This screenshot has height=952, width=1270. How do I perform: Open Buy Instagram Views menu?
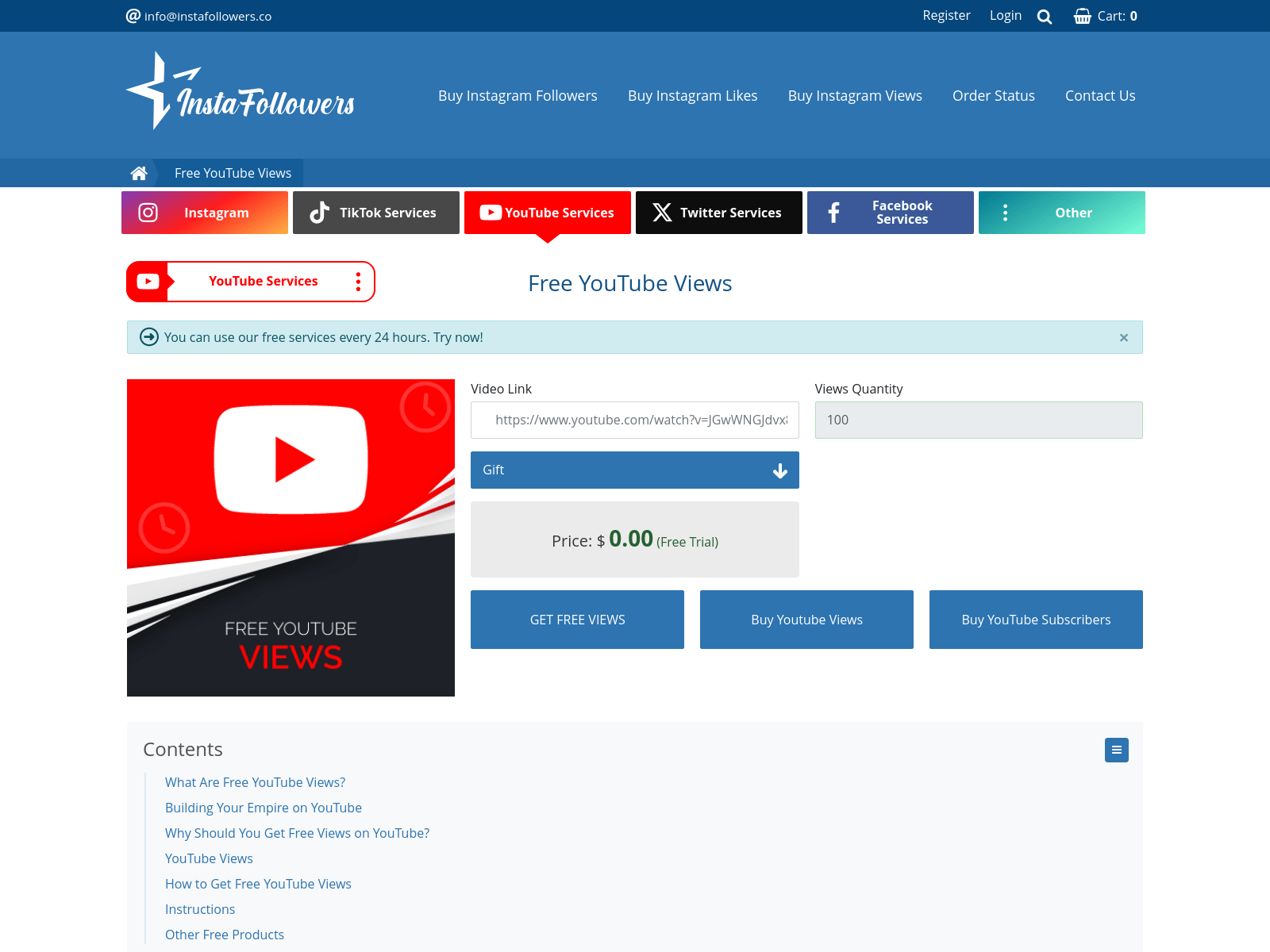pos(855,95)
